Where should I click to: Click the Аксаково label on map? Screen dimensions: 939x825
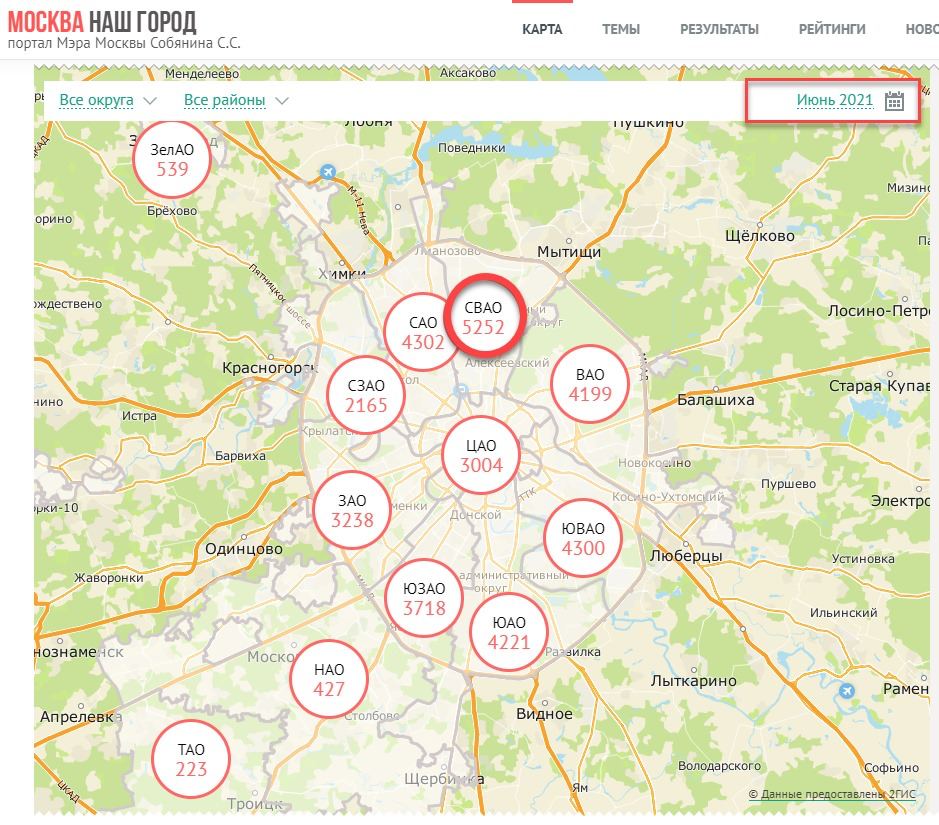(x=468, y=73)
